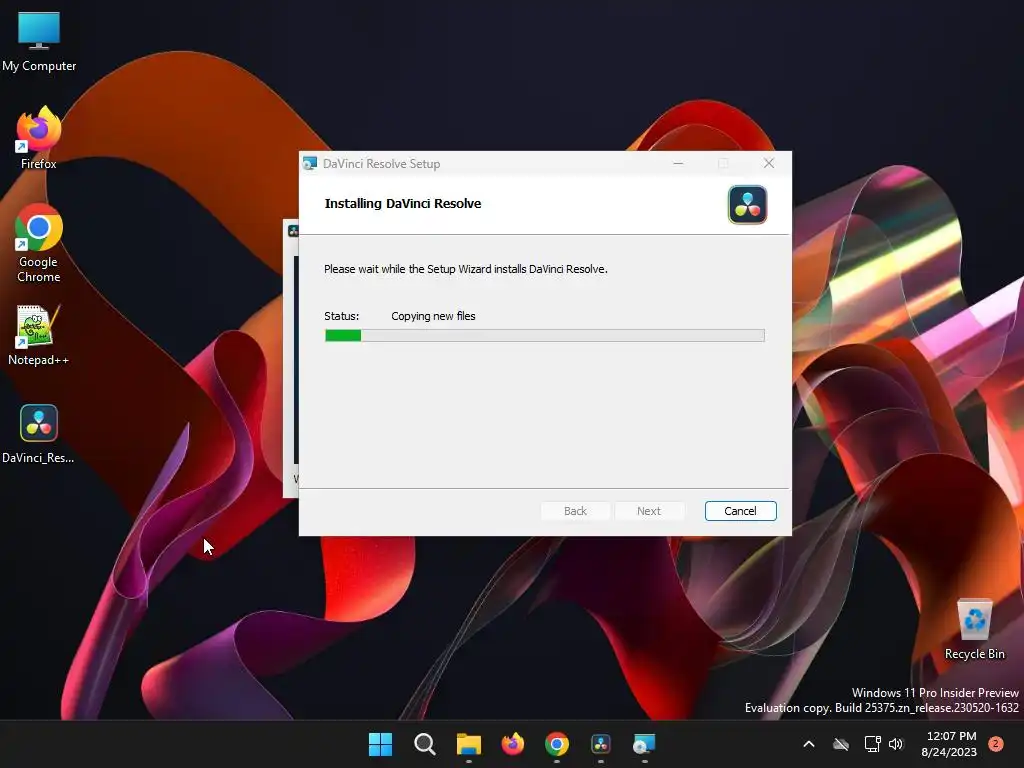Click the disabled Next button
The image size is (1024, 768).
pyautogui.click(x=649, y=511)
